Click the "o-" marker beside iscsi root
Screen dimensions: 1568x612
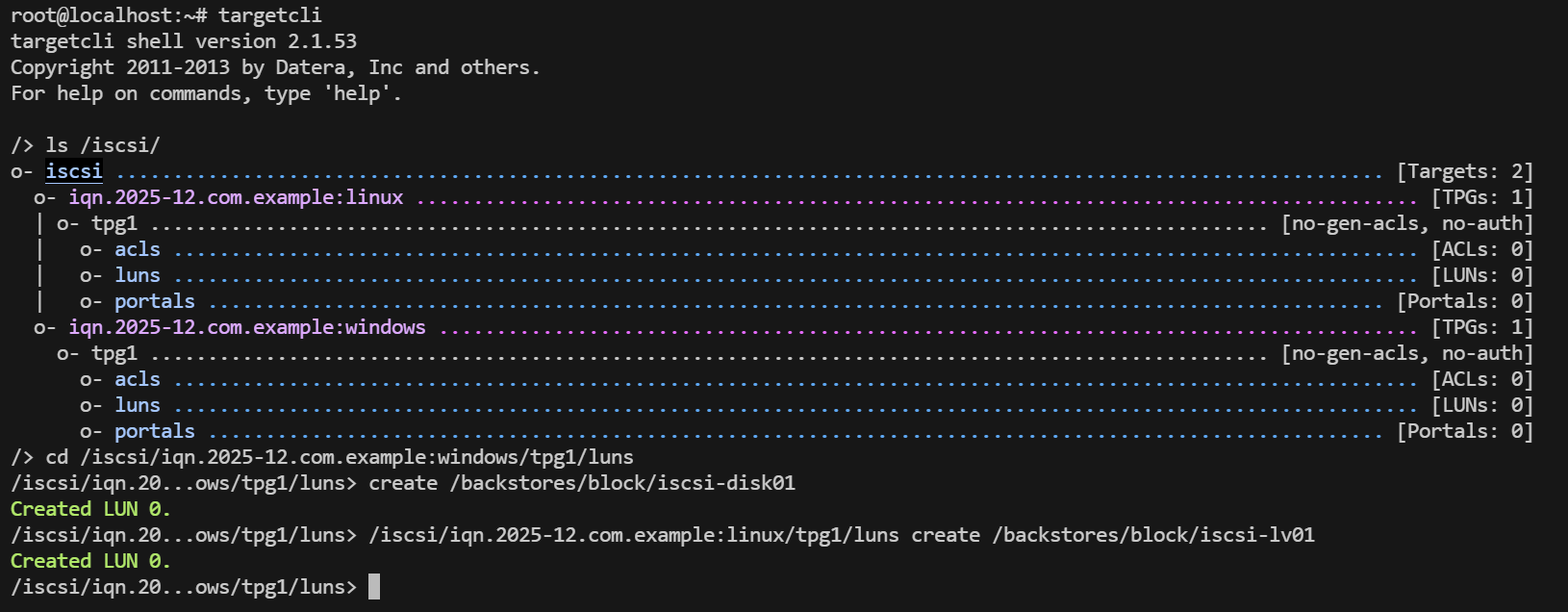[x=21, y=171]
